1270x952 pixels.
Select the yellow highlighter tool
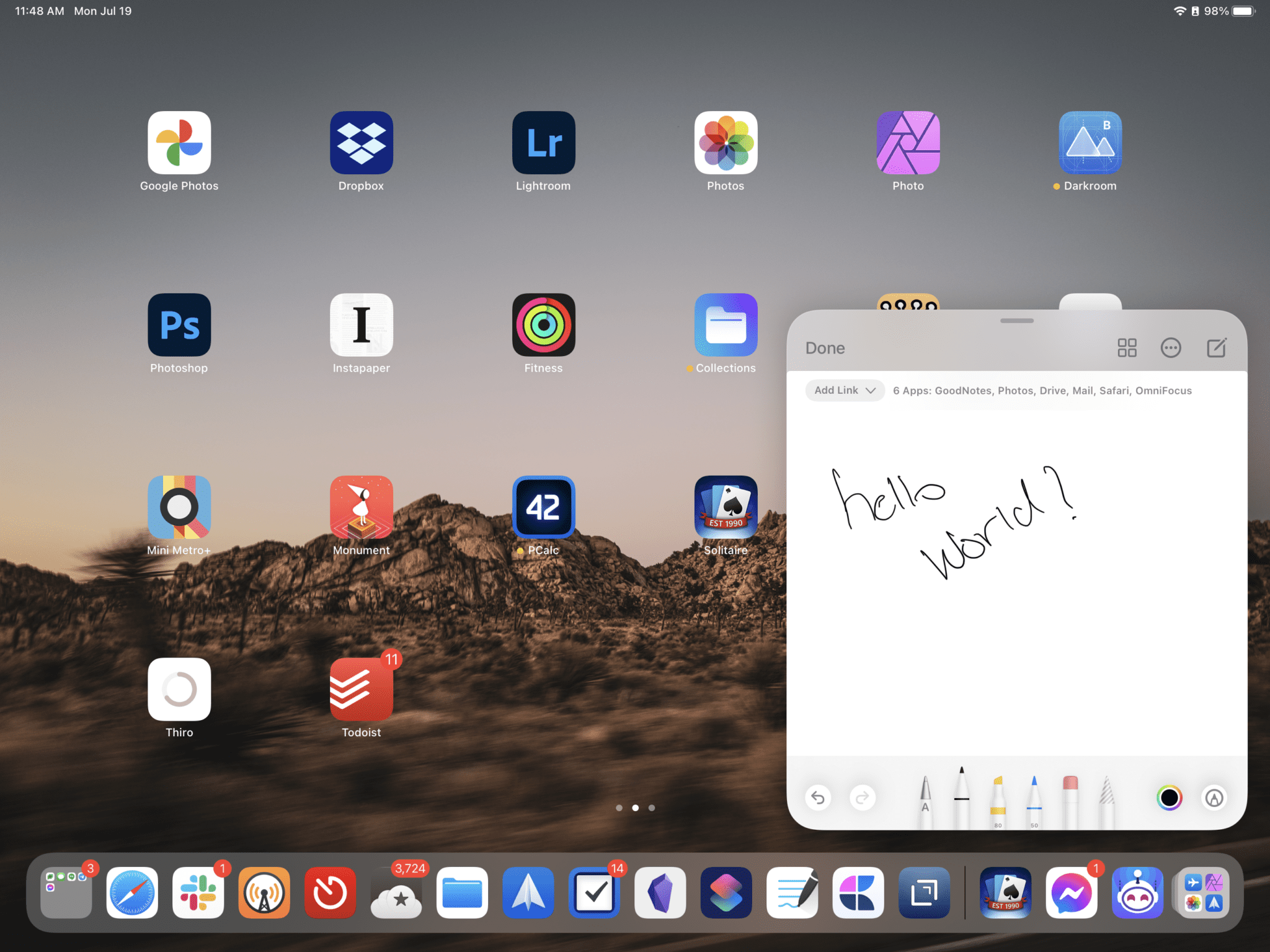coord(998,800)
